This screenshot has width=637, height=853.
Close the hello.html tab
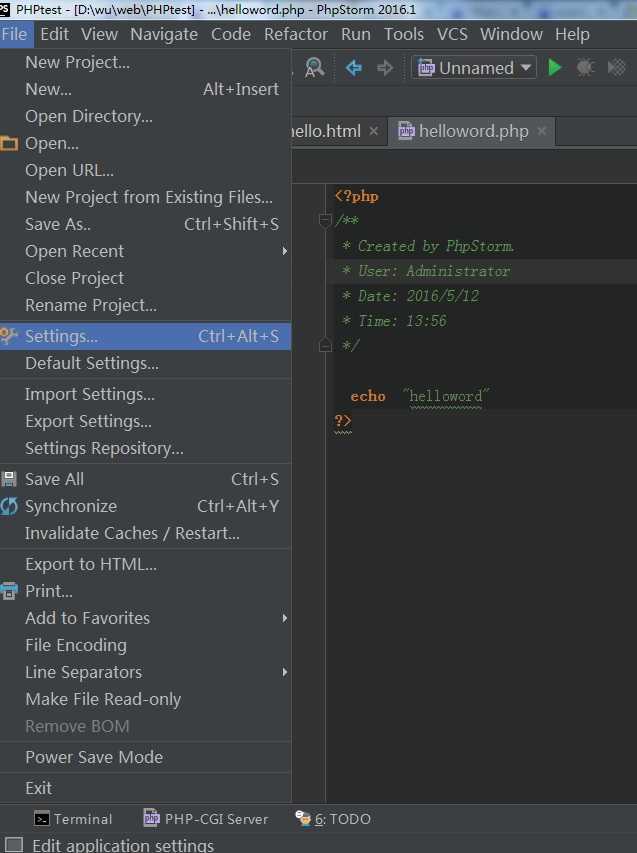tap(374, 131)
